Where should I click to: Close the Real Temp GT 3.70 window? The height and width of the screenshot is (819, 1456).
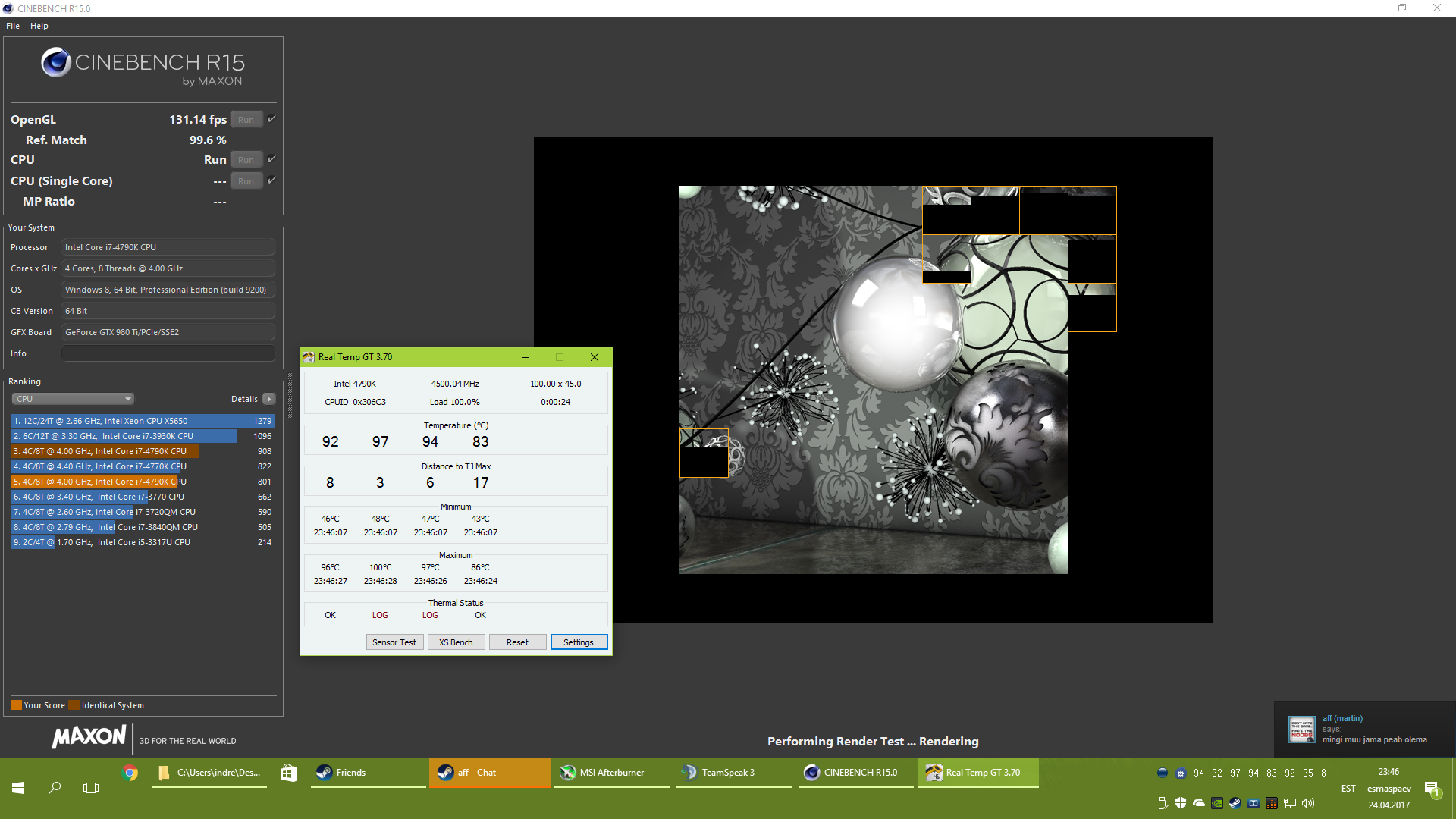(595, 357)
